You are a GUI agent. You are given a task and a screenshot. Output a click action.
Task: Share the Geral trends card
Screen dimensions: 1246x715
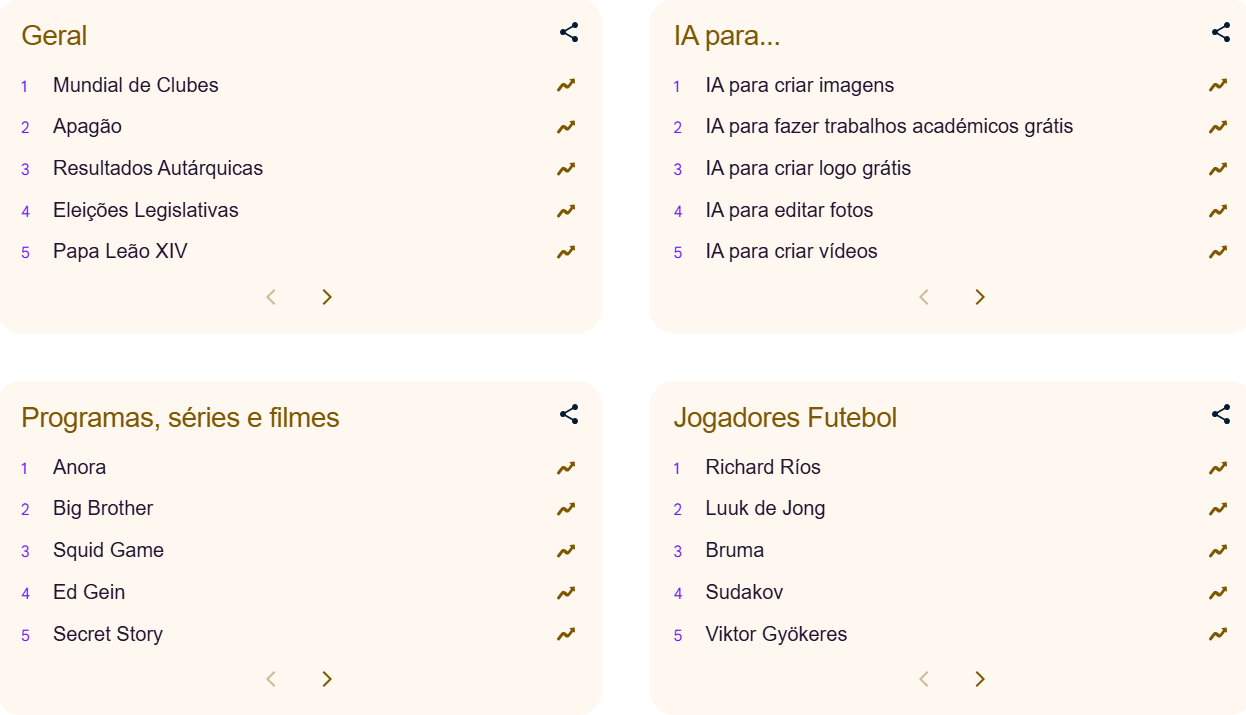pos(569,32)
